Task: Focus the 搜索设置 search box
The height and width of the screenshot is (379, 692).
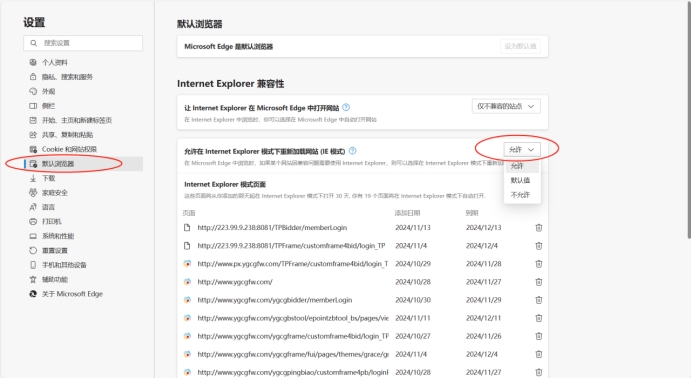Action: click(x=83, y=43)
